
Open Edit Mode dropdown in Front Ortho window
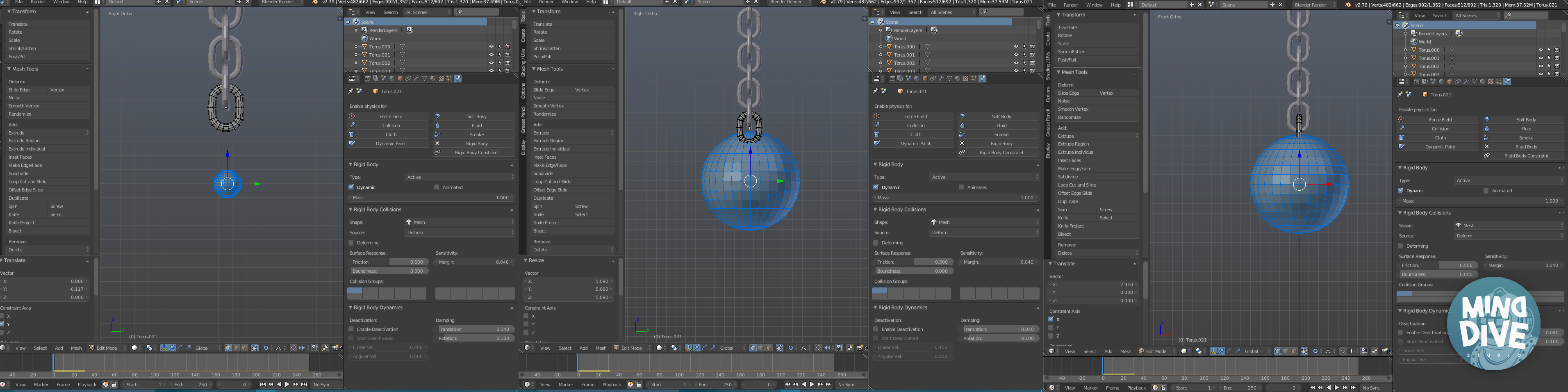click(1156, 351)
